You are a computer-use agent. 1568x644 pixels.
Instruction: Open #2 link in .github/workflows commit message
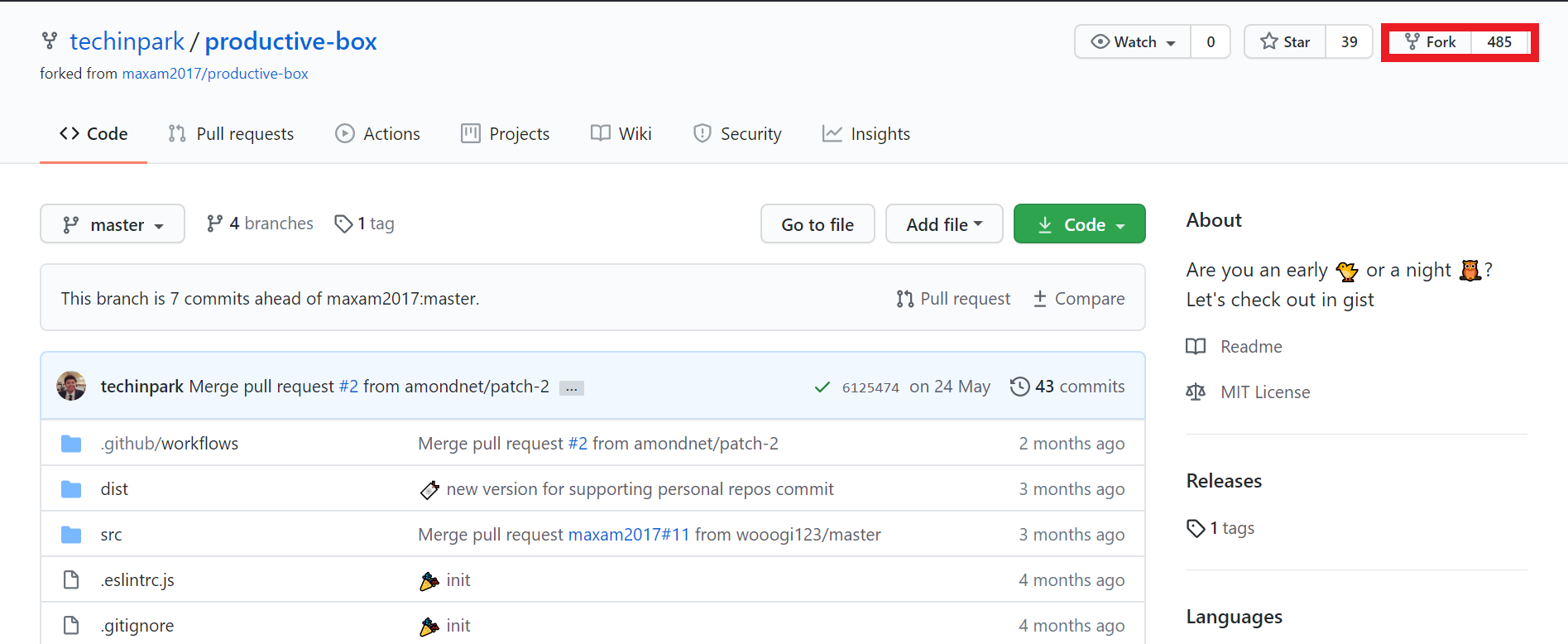[x=578, y=444]
